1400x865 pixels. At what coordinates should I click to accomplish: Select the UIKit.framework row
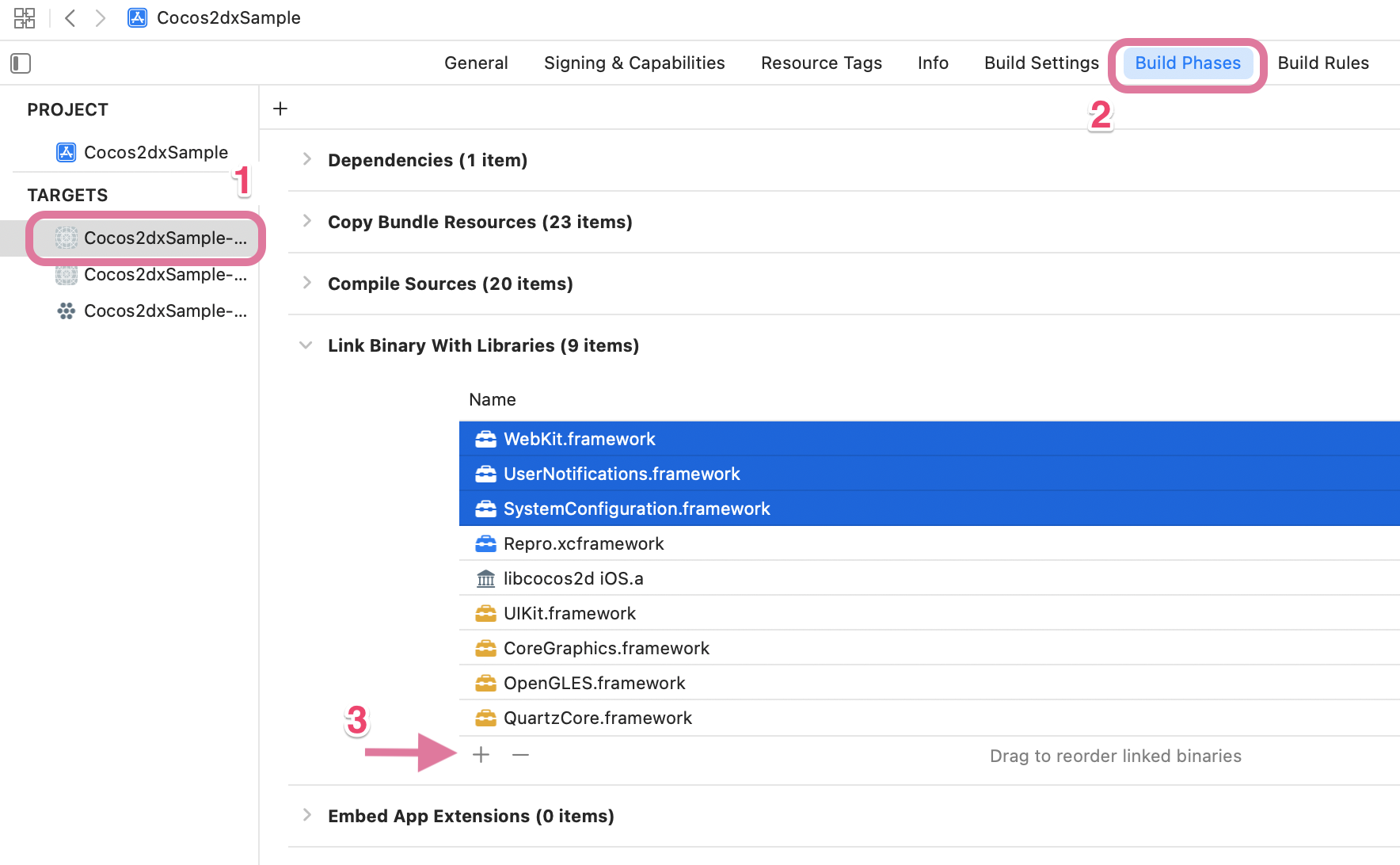click(x=930, y=613)
